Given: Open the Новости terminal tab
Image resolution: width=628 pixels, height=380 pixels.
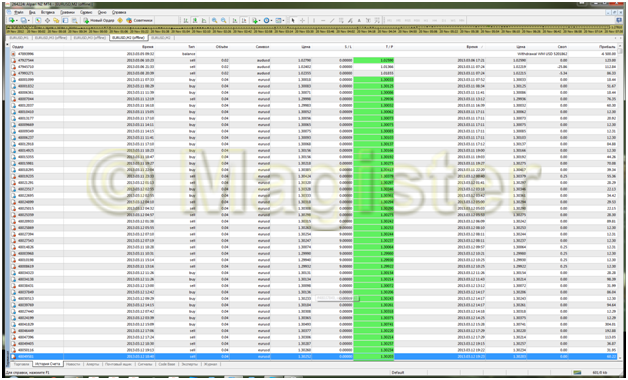Looking at the screenshot, I should point(73,364).
